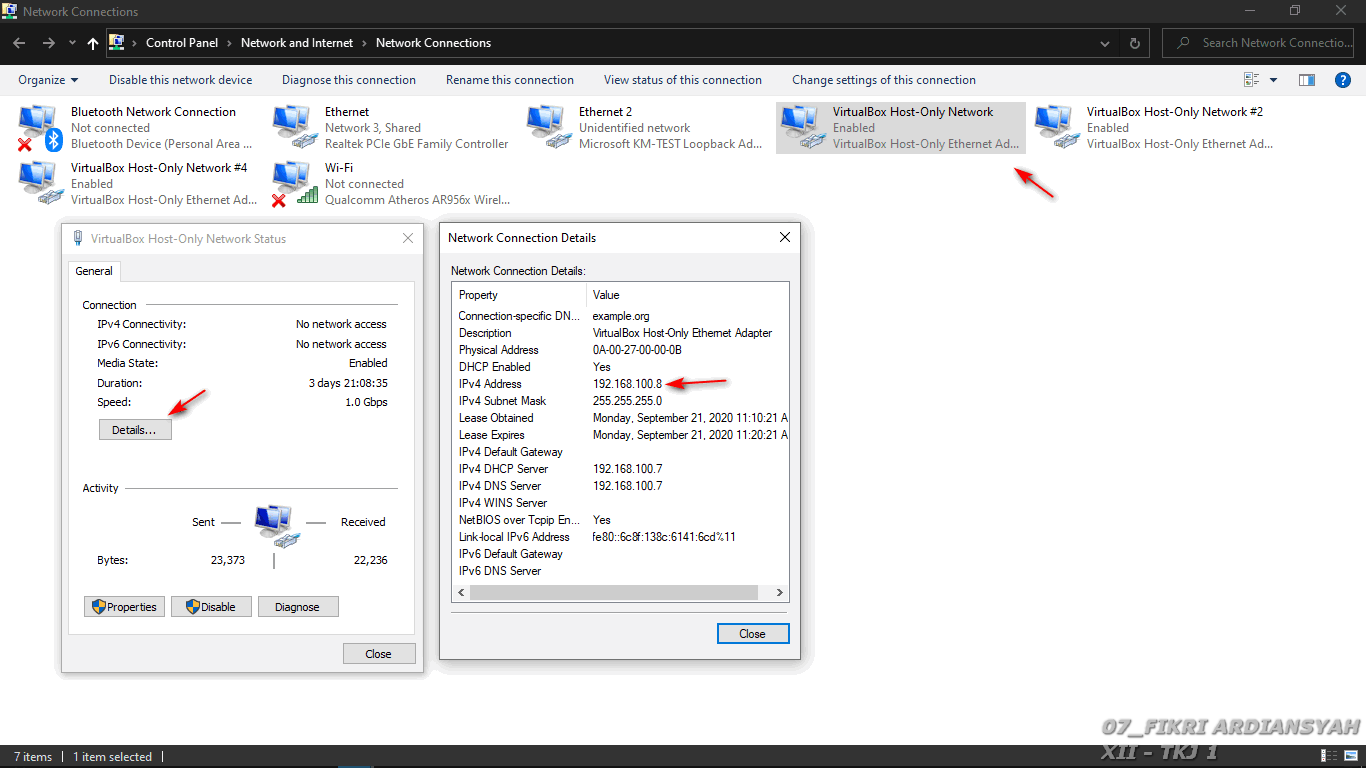Select the Lease Expires row

(621, 435)
